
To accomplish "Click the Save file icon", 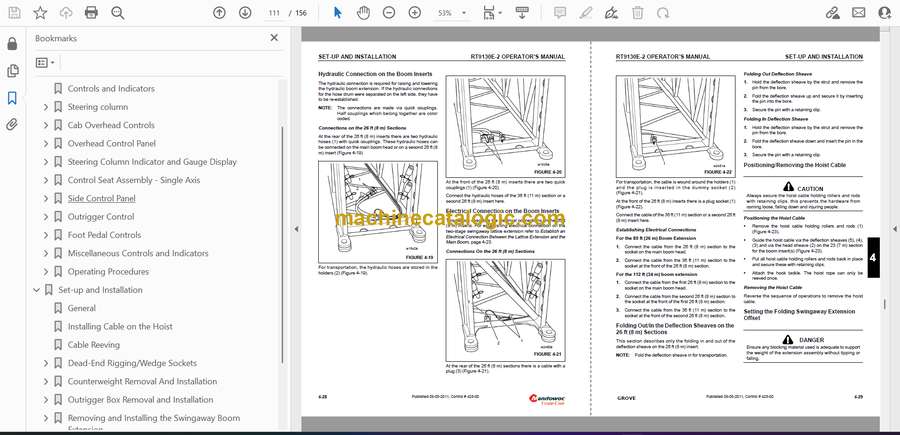I will [14, 13].
